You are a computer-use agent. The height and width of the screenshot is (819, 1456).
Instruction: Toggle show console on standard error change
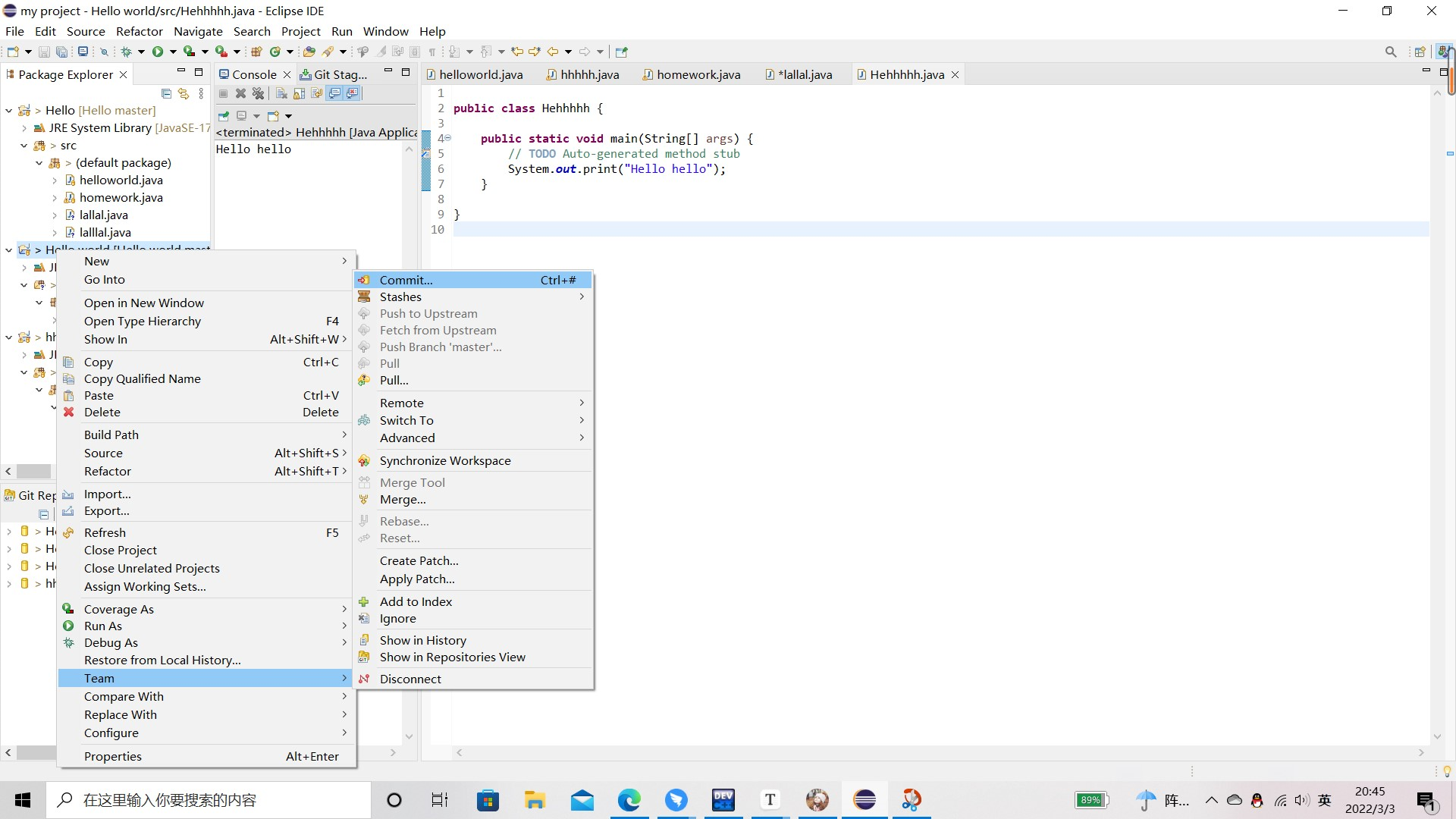click(353, 93)
